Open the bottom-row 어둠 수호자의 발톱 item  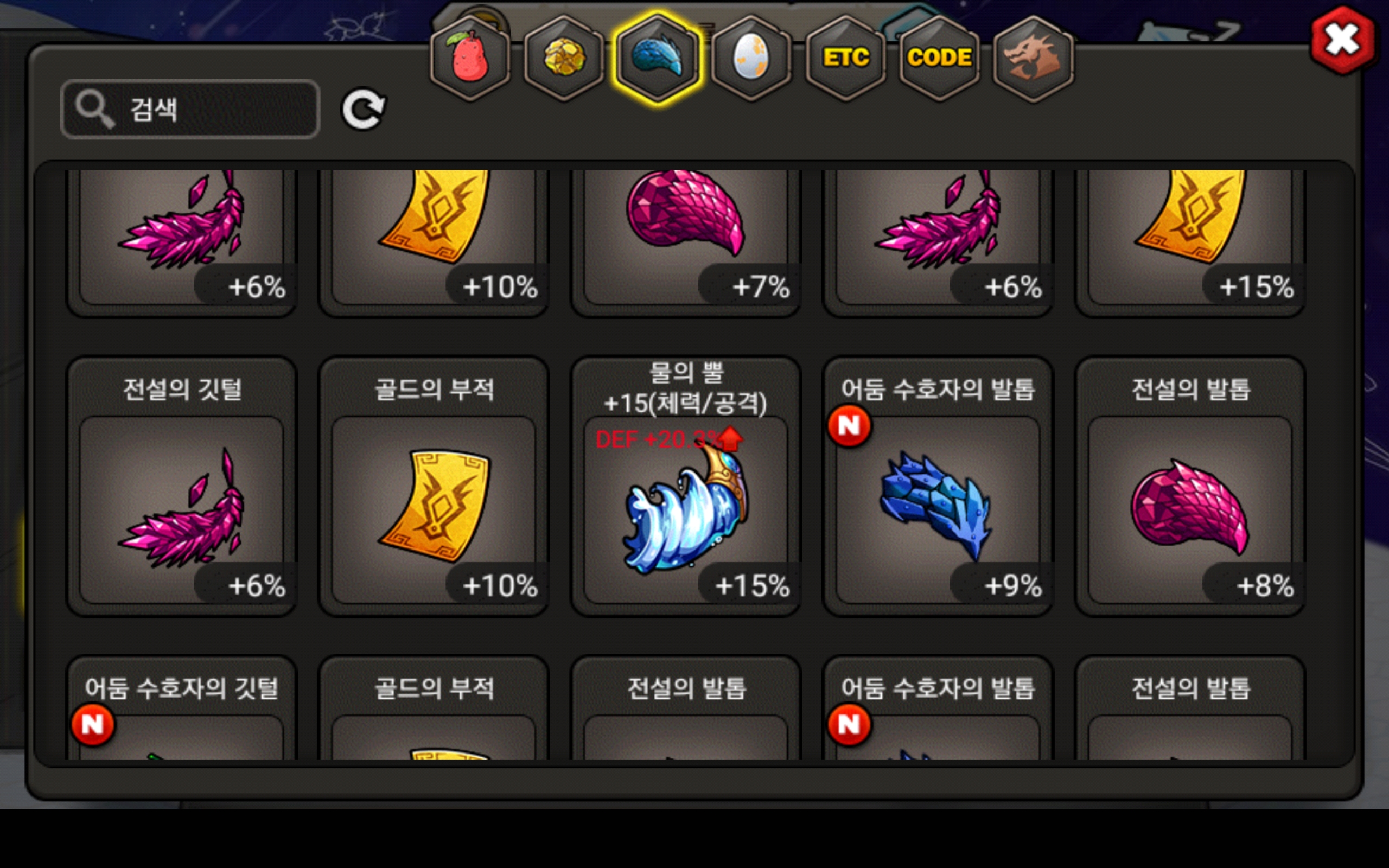tap(938, 708)
